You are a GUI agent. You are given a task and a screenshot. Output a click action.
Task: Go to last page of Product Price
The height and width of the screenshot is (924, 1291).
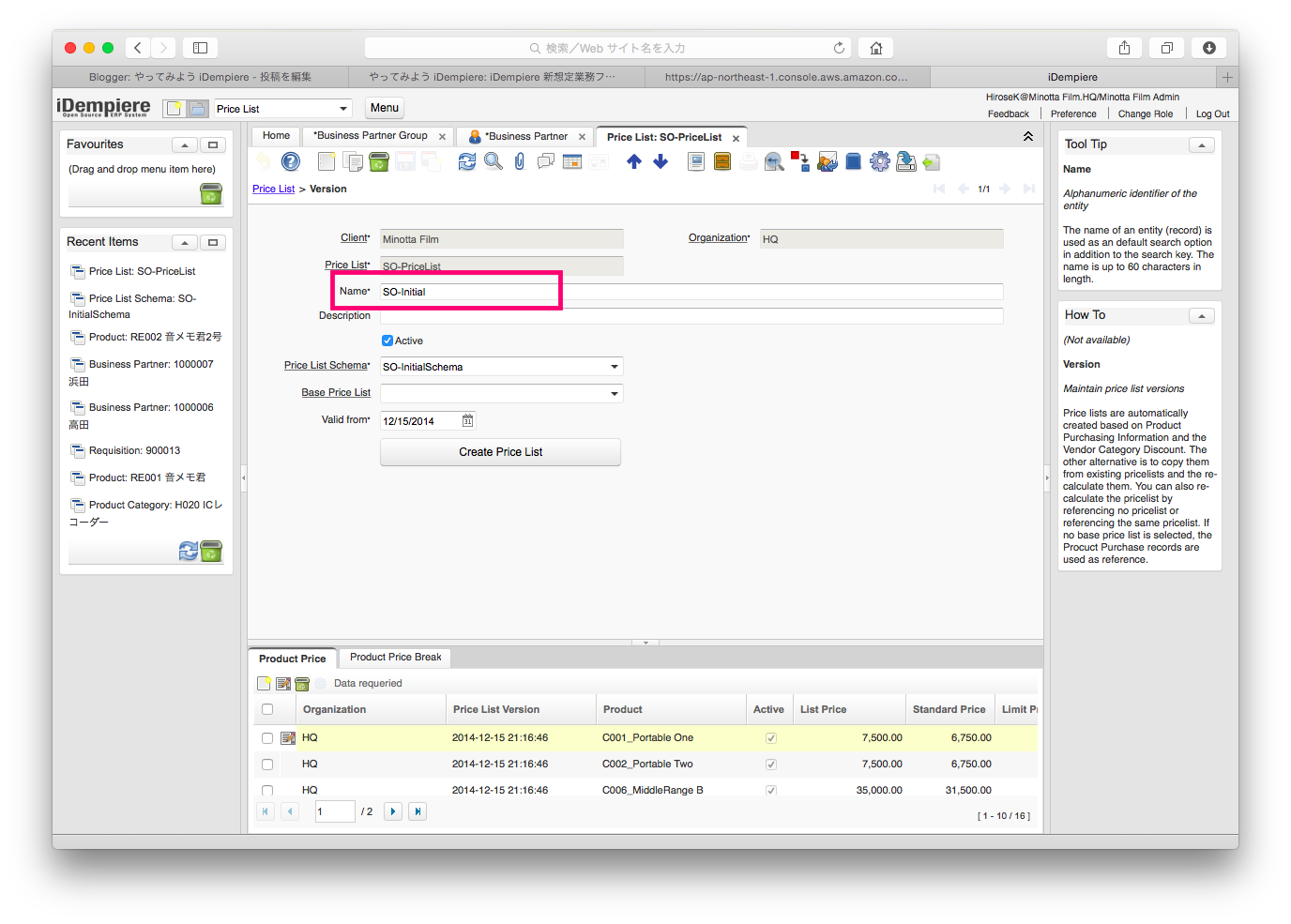418,811
